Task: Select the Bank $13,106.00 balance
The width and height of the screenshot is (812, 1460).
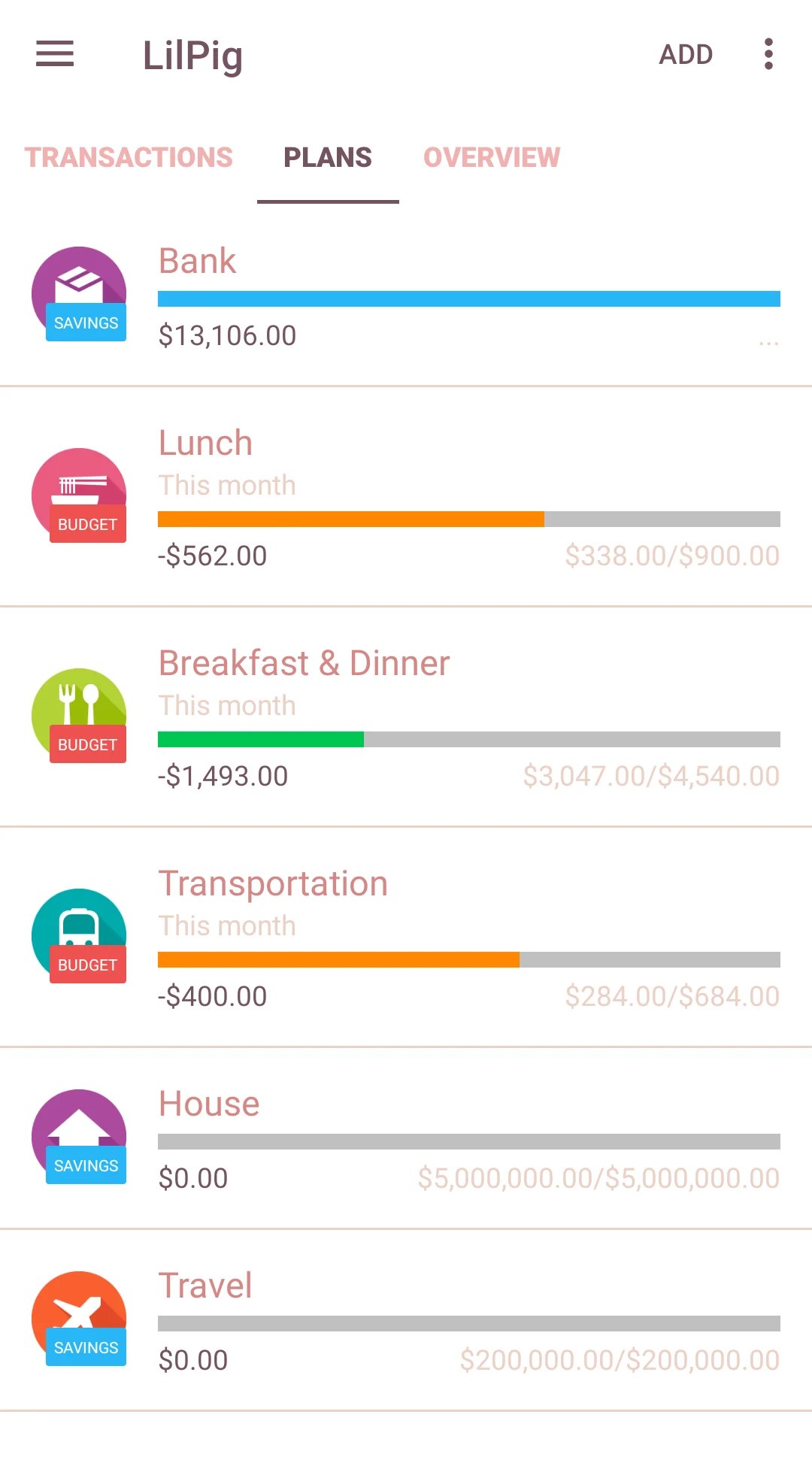Action: point(227,335)
